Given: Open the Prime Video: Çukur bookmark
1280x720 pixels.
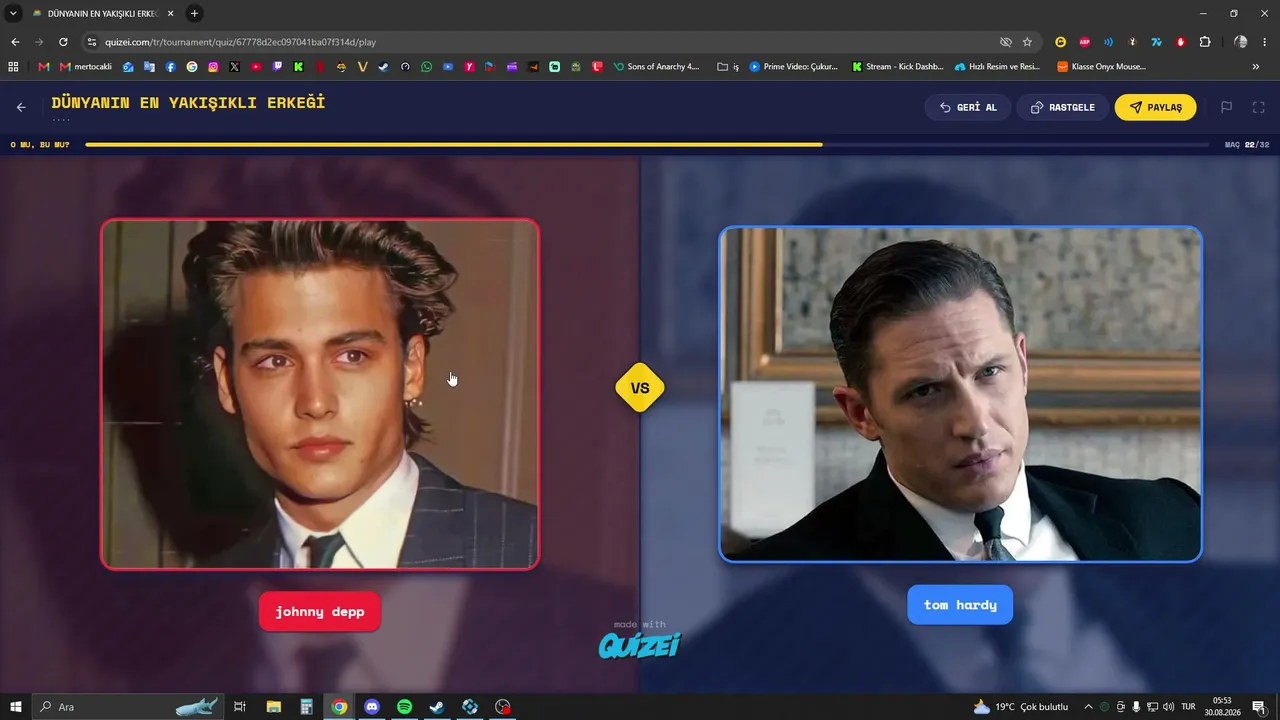Looking at the screenshot, I should 793,67.
